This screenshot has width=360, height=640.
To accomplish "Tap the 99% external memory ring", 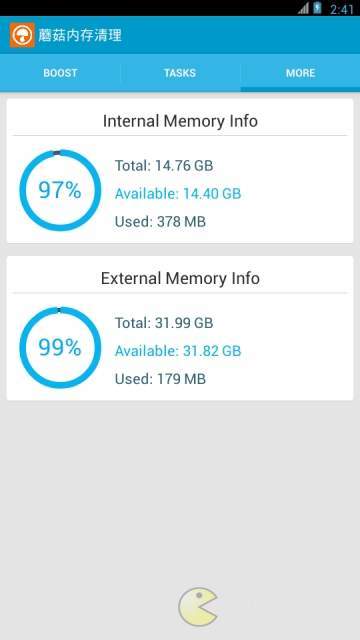I will (60, 347).
